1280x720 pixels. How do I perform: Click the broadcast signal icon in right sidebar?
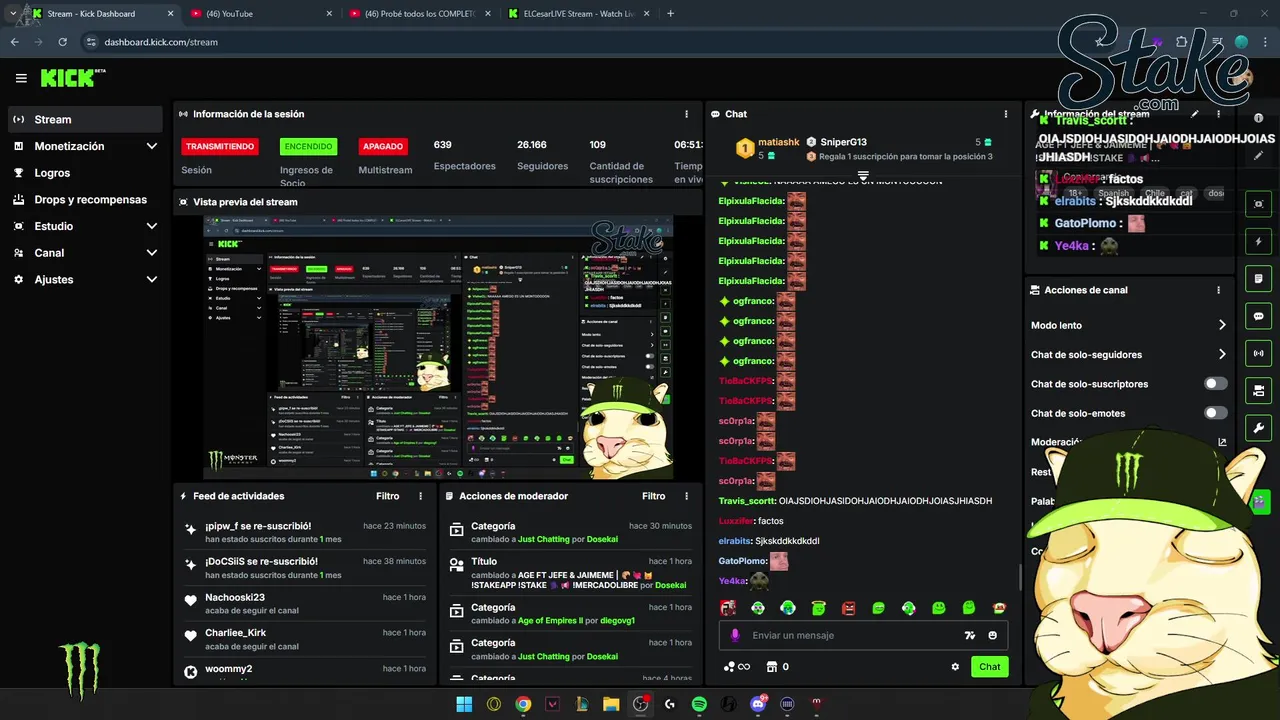click(1259, 353)
